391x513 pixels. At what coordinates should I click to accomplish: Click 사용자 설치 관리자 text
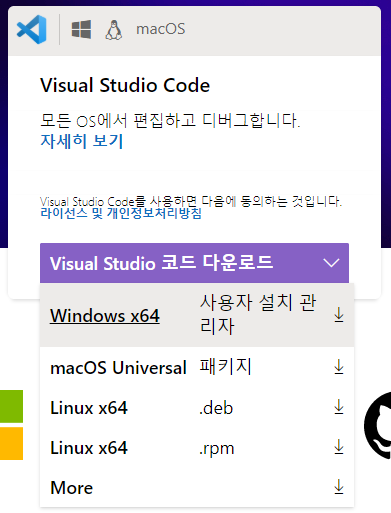(258, 314)
